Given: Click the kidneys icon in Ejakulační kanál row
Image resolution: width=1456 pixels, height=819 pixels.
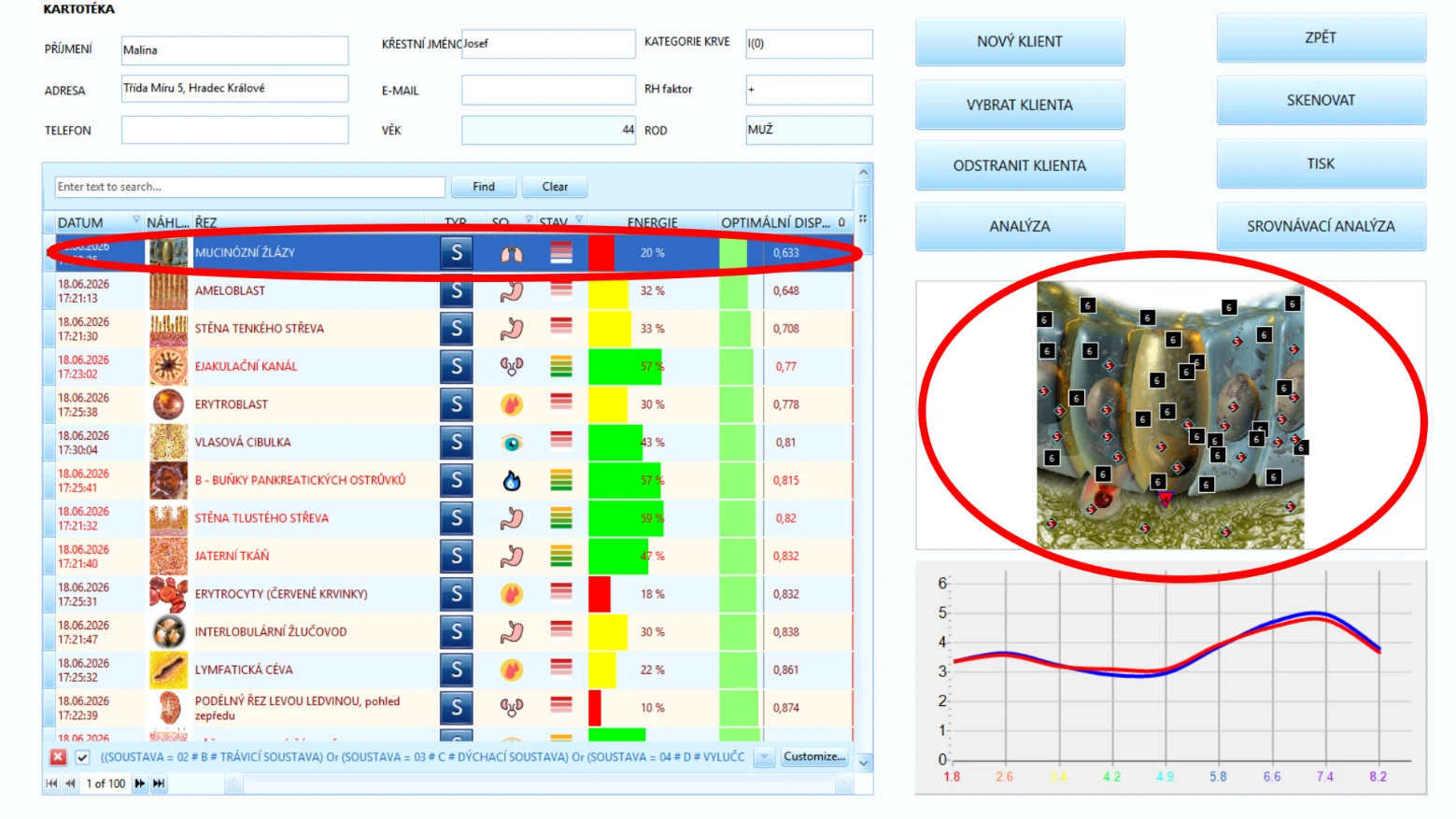Looking at the screenshot, I should tap(512, 367).
